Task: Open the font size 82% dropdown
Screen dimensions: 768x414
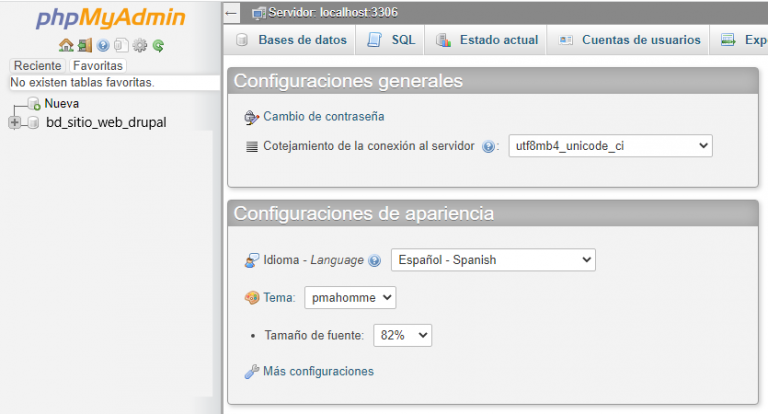Action: [402, 335]
